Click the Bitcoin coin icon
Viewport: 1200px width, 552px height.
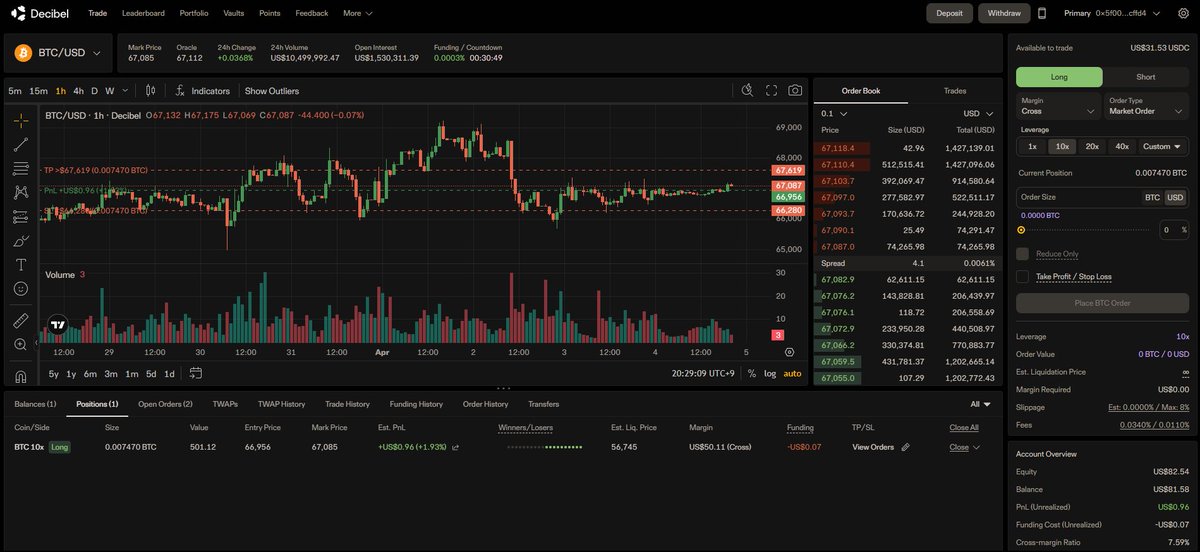pos(22,52)
